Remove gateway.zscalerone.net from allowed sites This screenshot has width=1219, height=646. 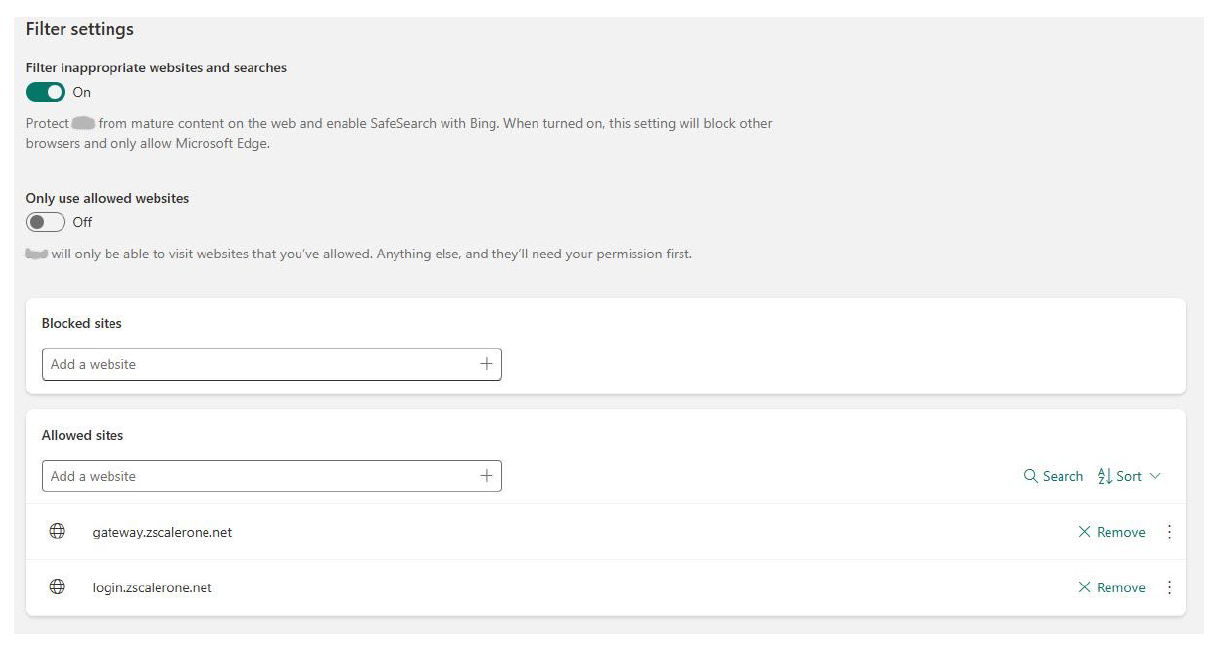pos(1112,532)
